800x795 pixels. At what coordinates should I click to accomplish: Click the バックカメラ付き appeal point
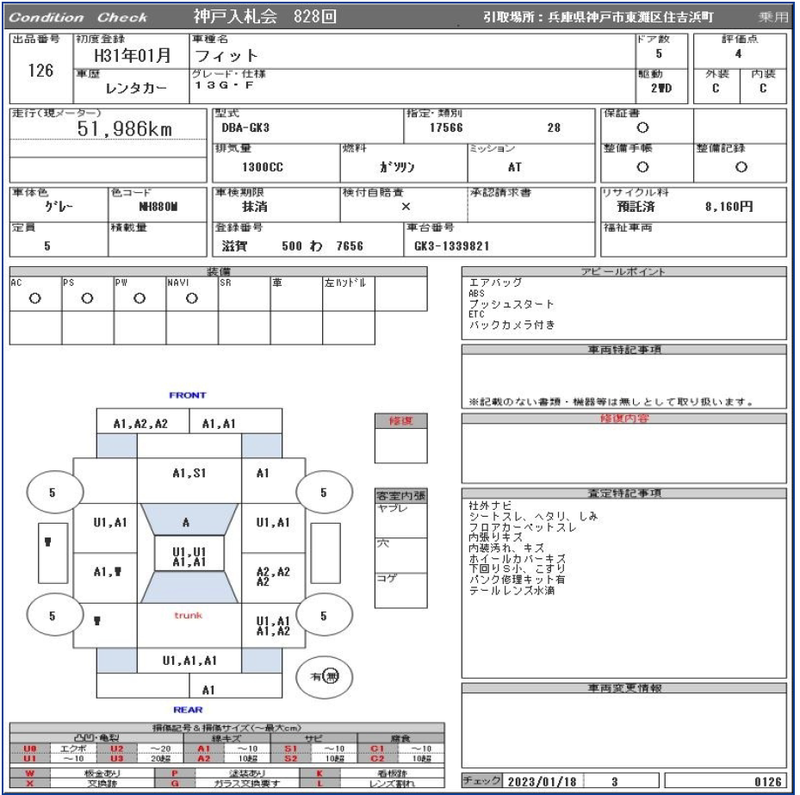[512, 325]
